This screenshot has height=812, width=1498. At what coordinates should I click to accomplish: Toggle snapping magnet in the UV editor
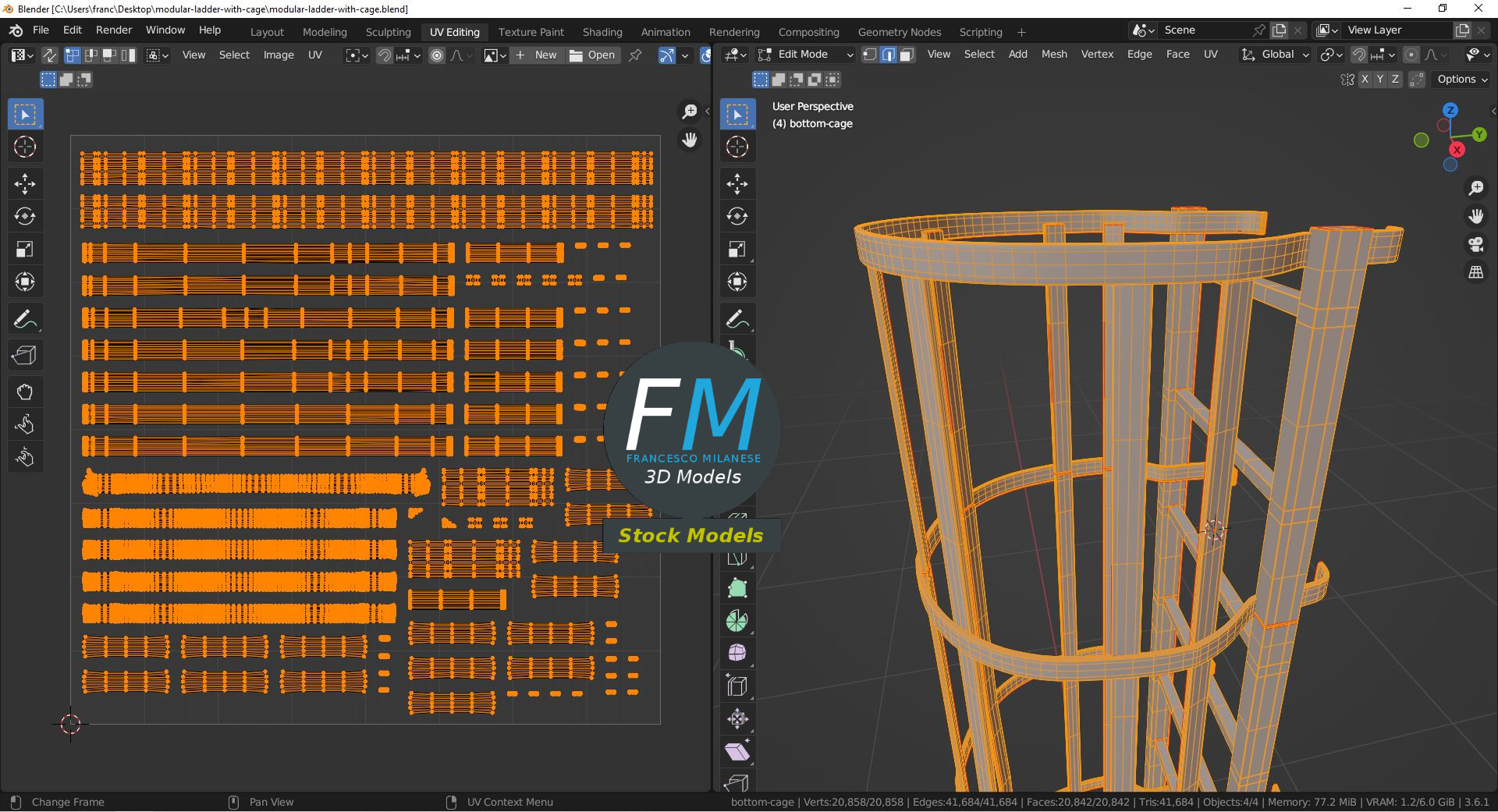pyautogui.click(x=385, y=55)
